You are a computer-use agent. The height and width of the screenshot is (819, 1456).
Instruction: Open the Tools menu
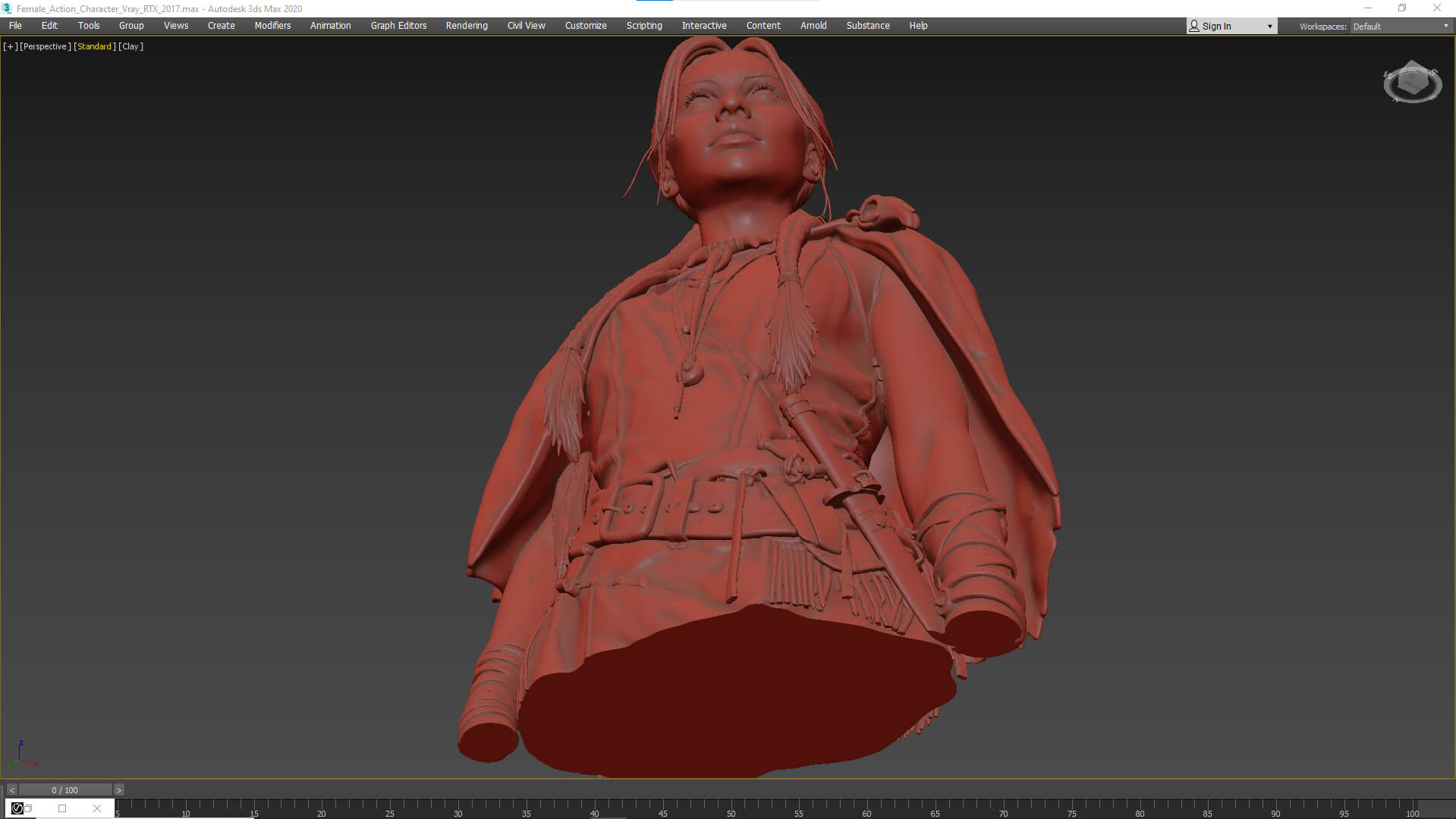coord(89,26)
